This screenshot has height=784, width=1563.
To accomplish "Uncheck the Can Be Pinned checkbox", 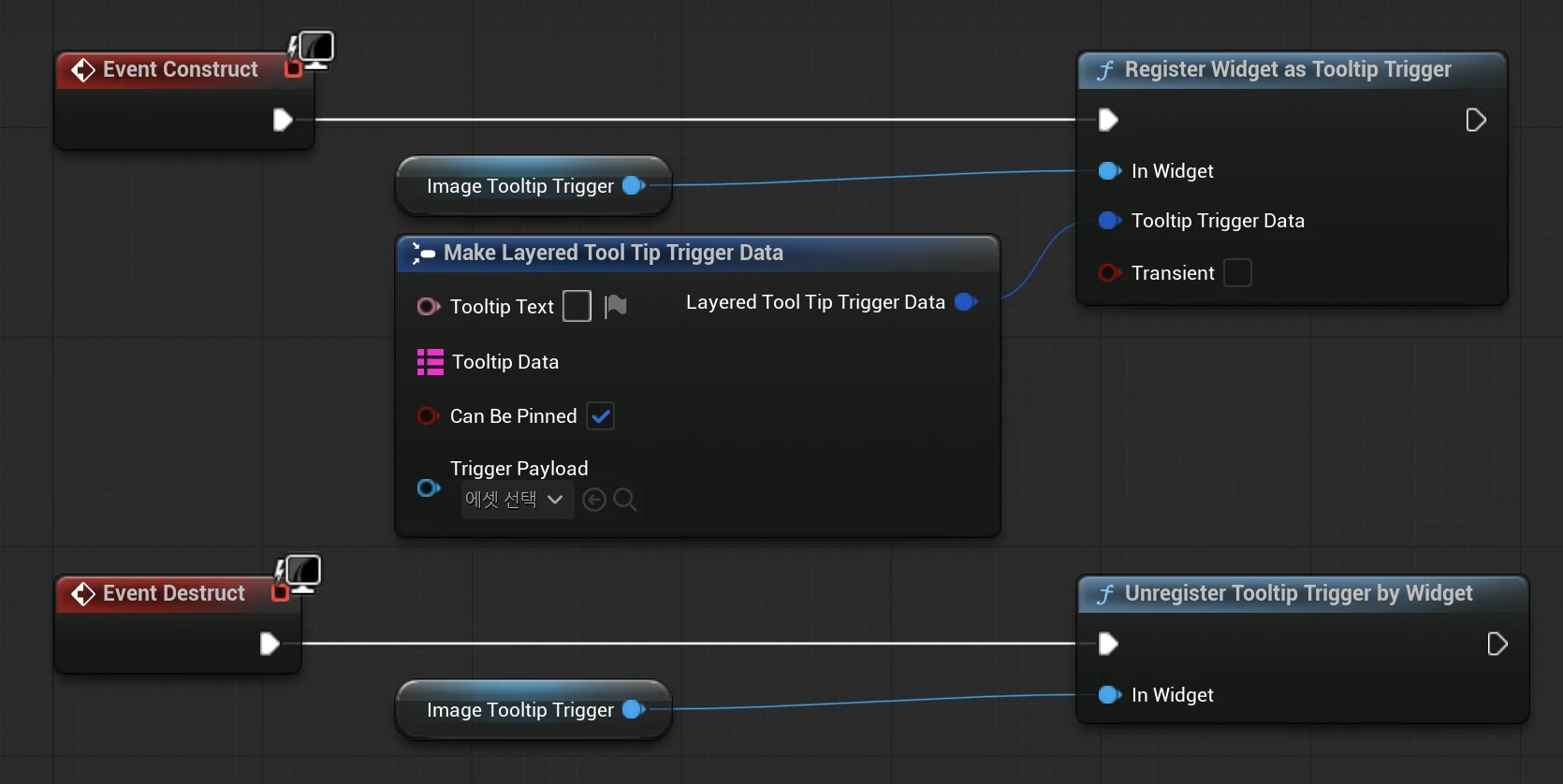I will [601, 416].
